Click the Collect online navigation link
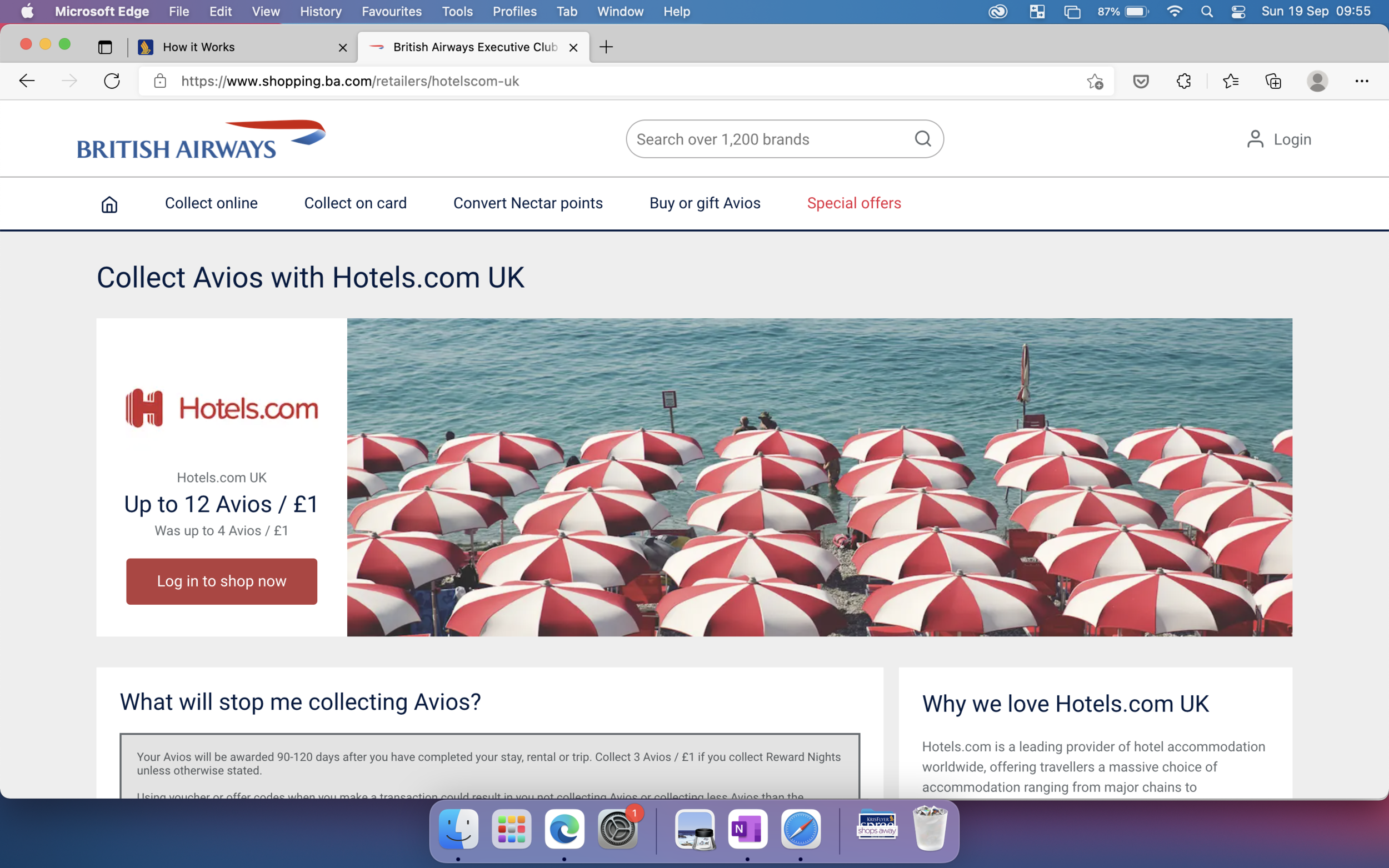The width and height of the screenshot is (1389, 868). click(211, 203)
